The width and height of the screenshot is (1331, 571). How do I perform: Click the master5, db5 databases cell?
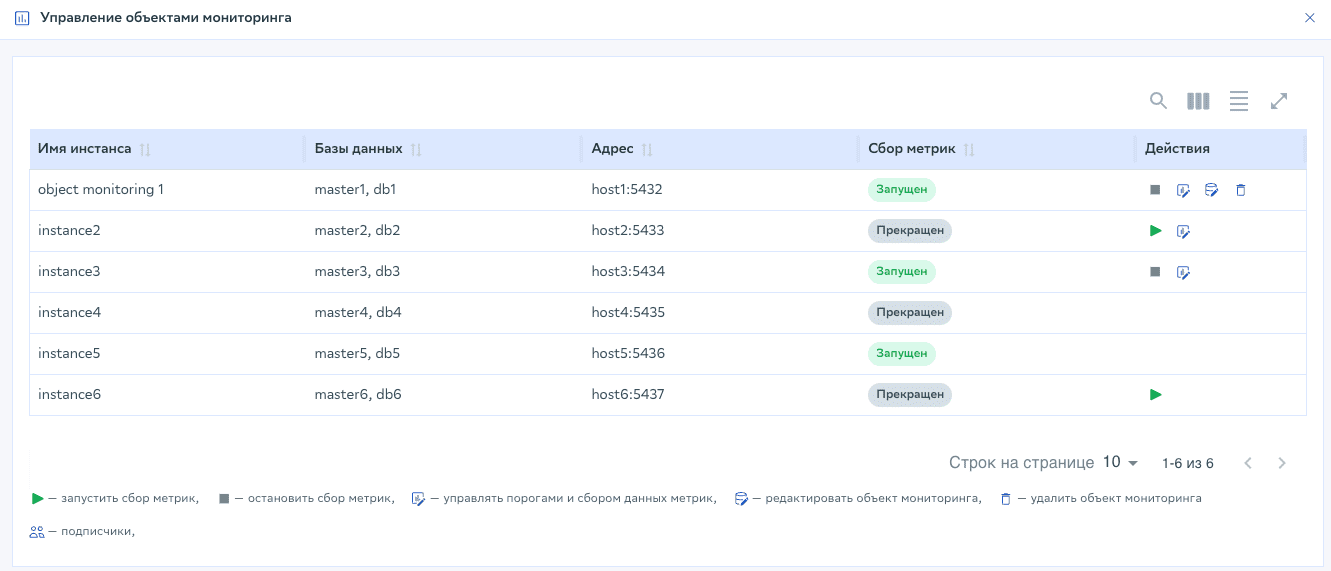click(357, 353)
